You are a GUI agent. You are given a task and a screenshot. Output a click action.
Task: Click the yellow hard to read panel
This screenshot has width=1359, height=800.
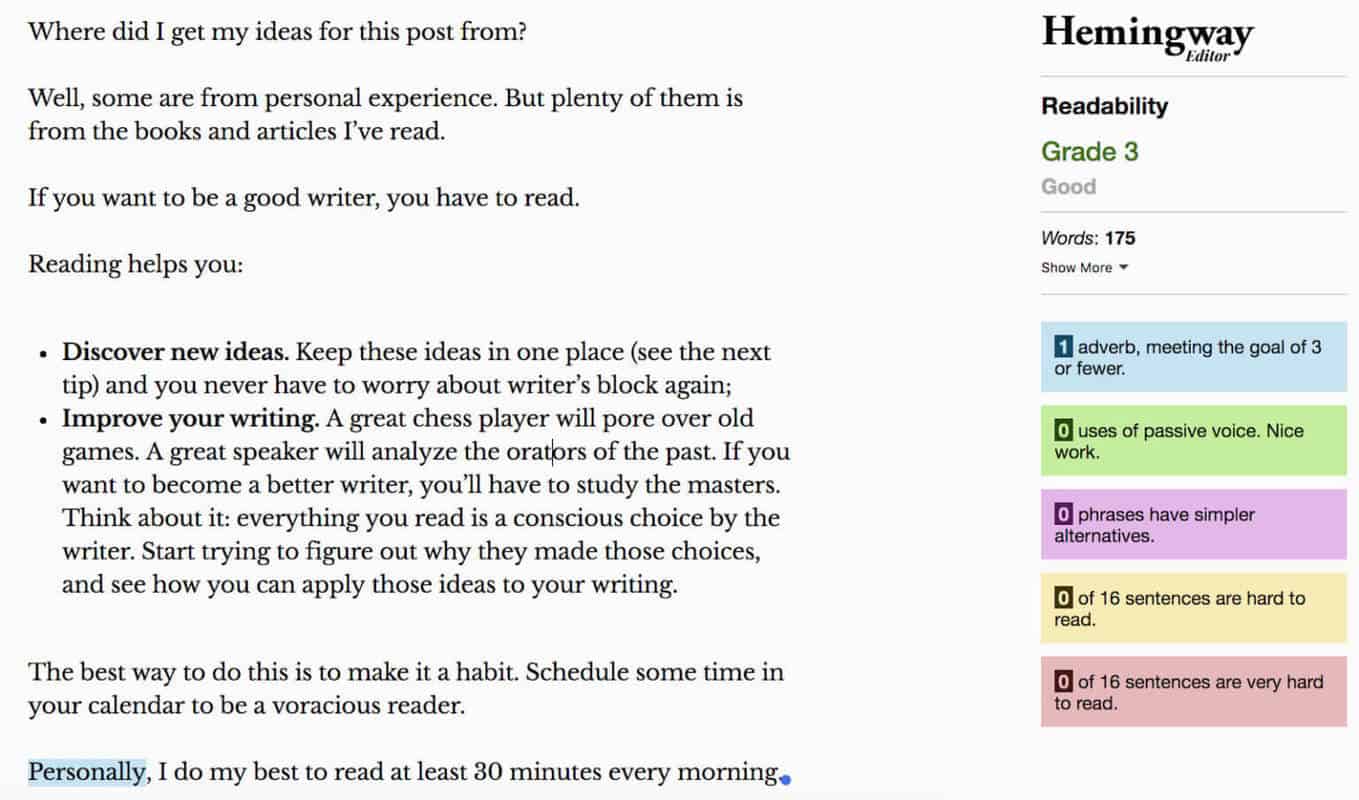[x=1193, y=608]
